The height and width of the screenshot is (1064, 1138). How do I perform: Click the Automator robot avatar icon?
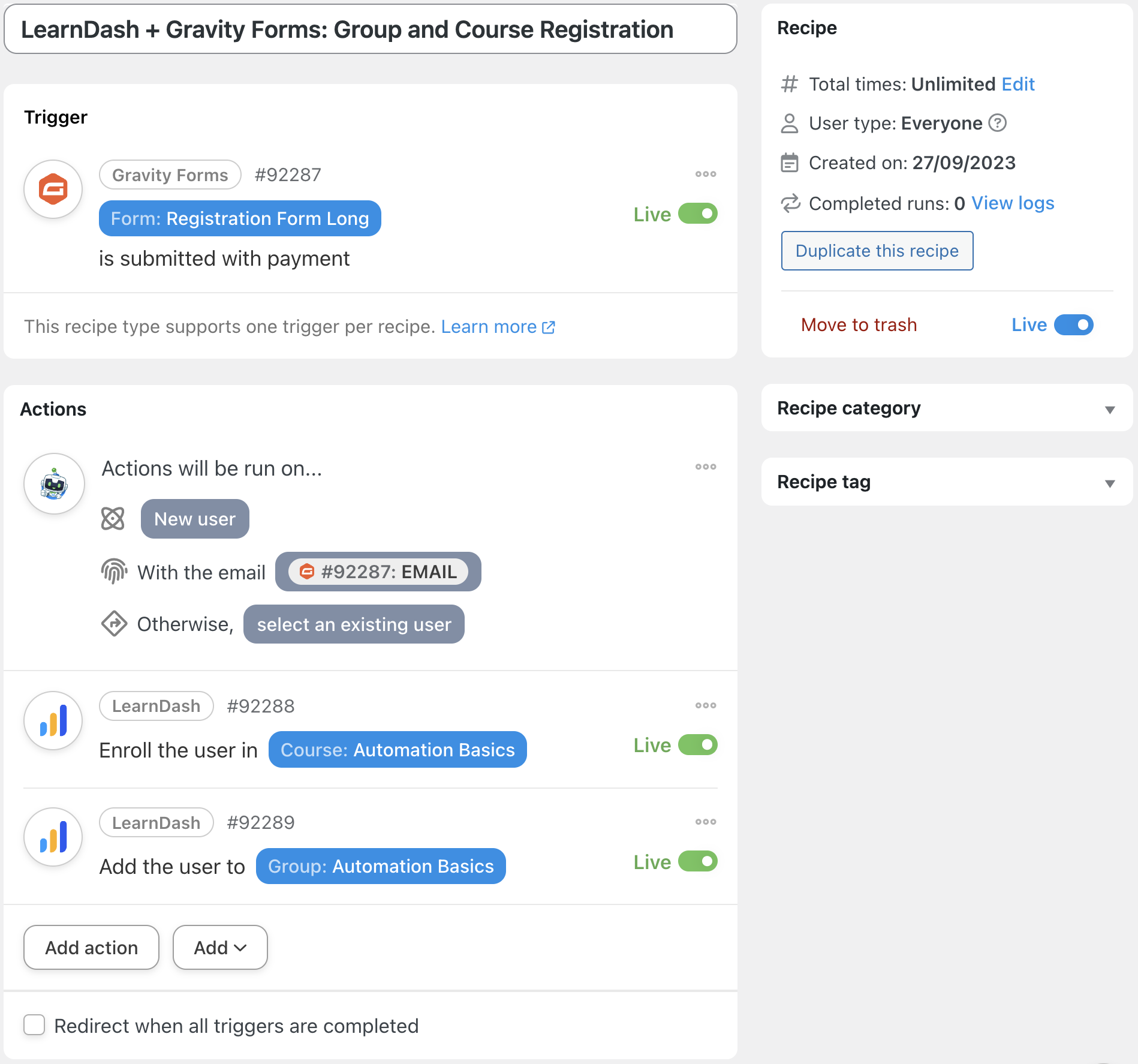(x=54, y=483)
